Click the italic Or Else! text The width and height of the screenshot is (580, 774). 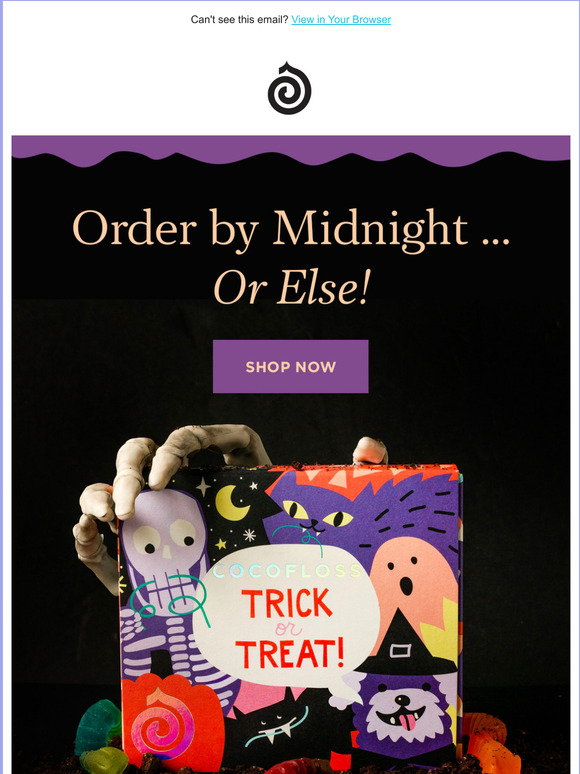click(x=291, y=287)
